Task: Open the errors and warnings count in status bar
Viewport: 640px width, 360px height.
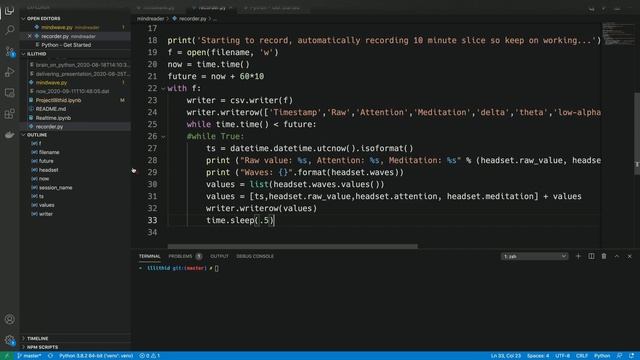Action: 150,356
